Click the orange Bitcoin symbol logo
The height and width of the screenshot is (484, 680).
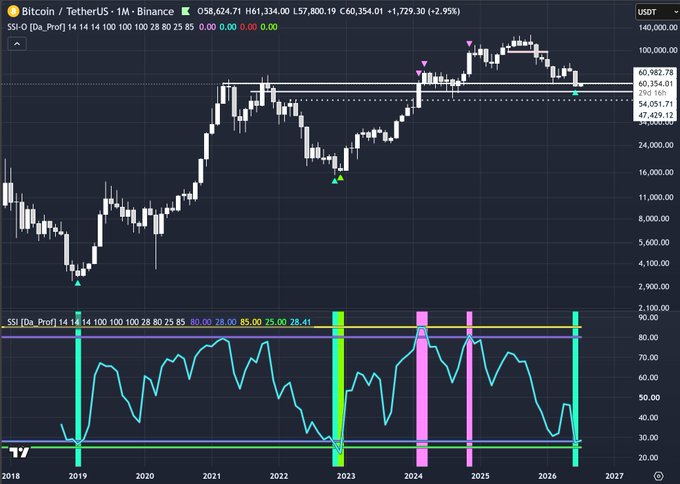(x=13, y=11)
